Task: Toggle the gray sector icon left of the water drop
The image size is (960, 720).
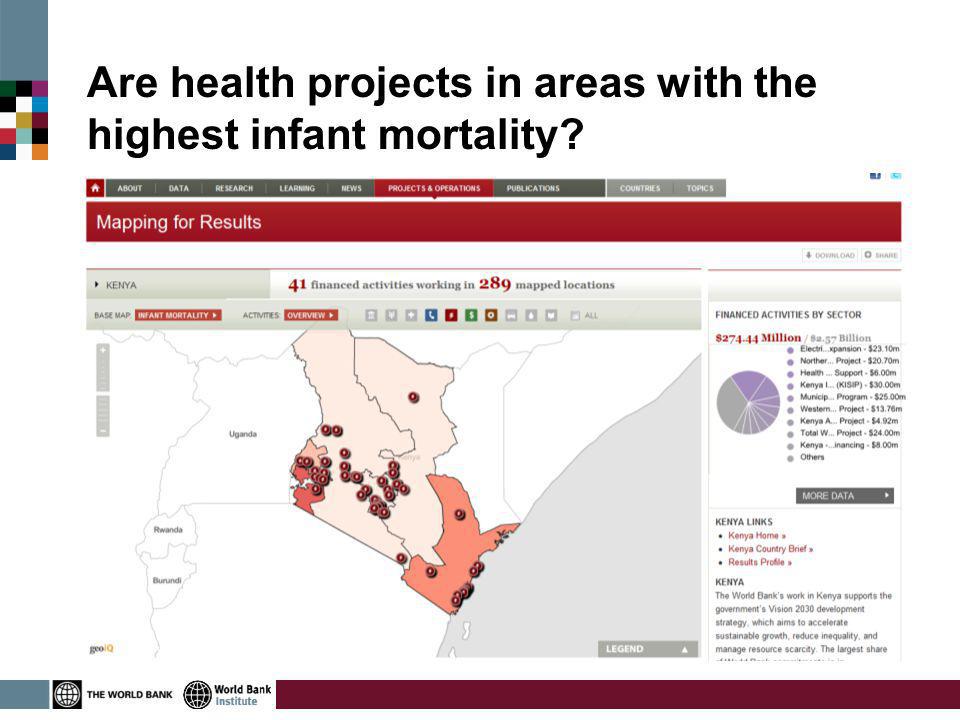Action: 511,315
